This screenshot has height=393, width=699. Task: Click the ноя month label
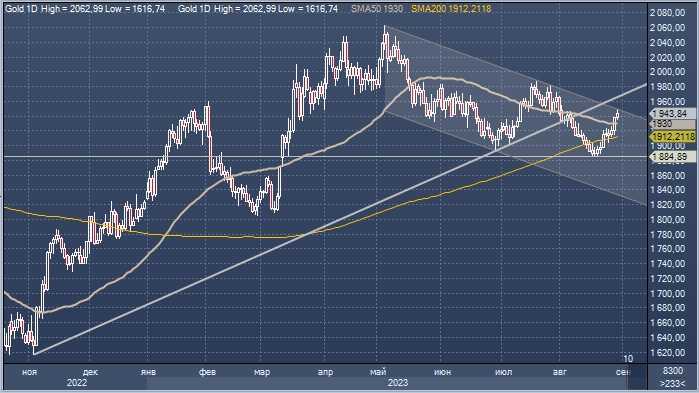(30, 372)
